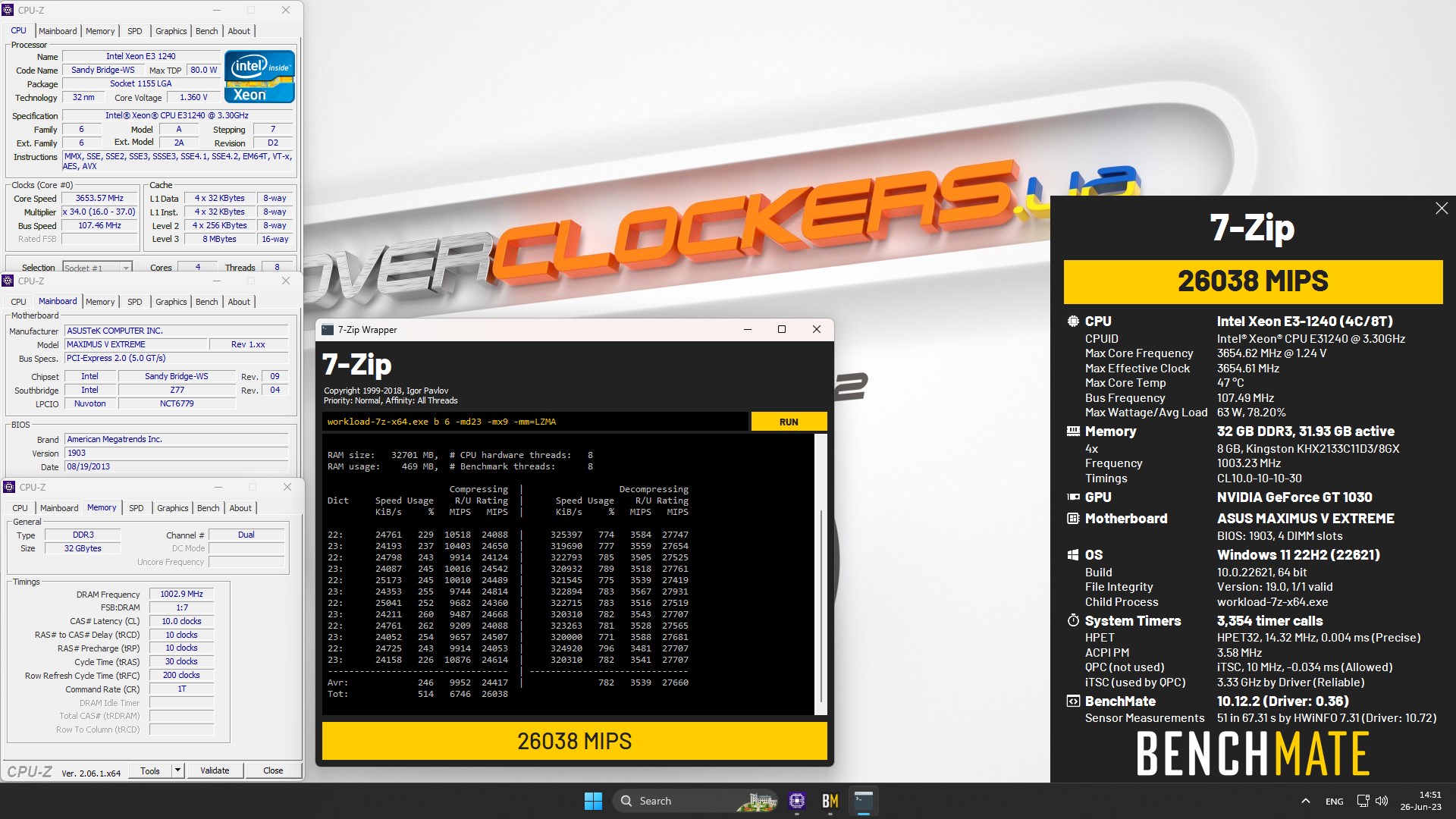Click the Memory Size 32 GBytes field
This screenshot has width=1456, height=819.
click(82, 549)
